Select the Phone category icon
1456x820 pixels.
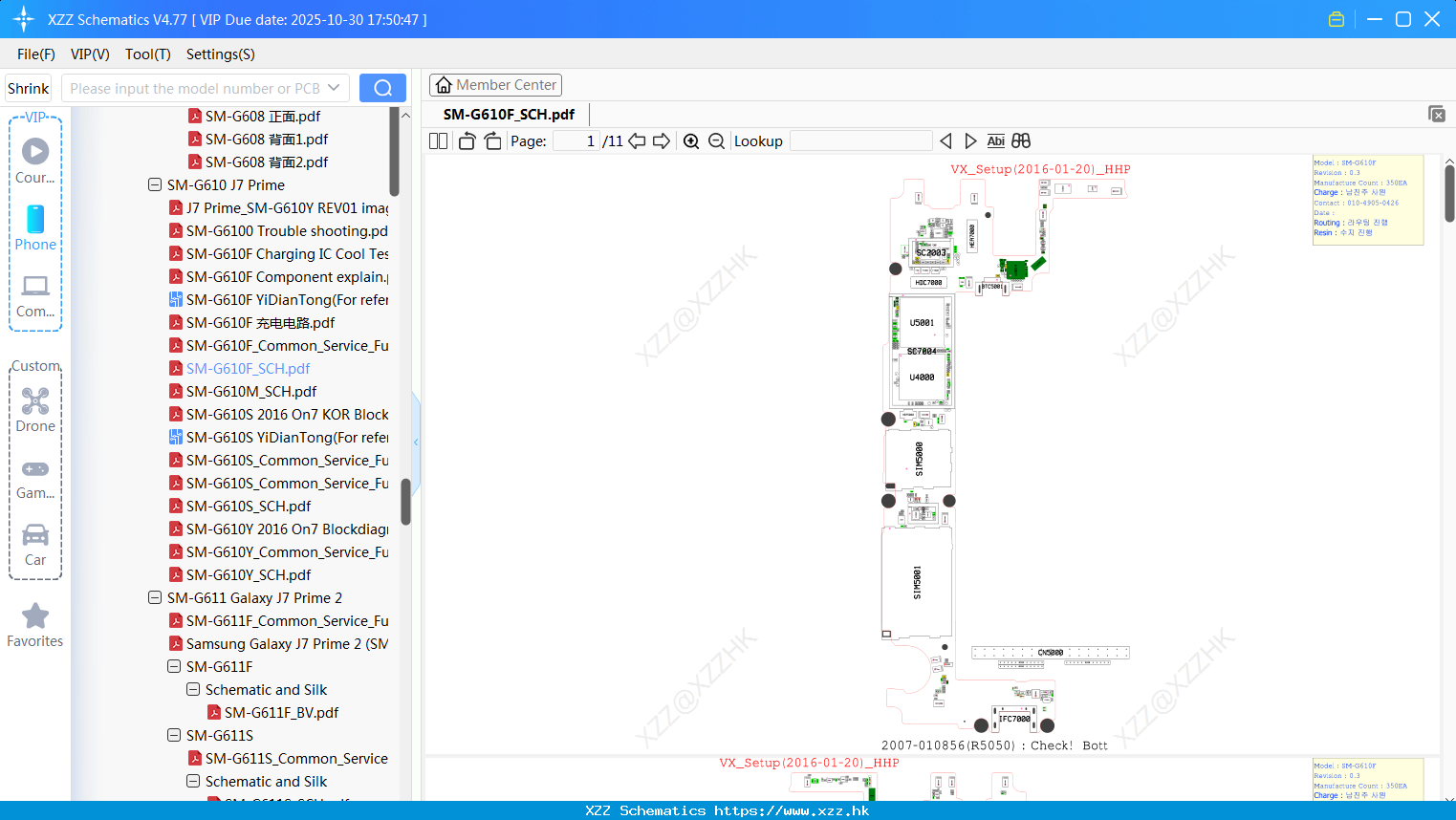(x=35, y=227)
